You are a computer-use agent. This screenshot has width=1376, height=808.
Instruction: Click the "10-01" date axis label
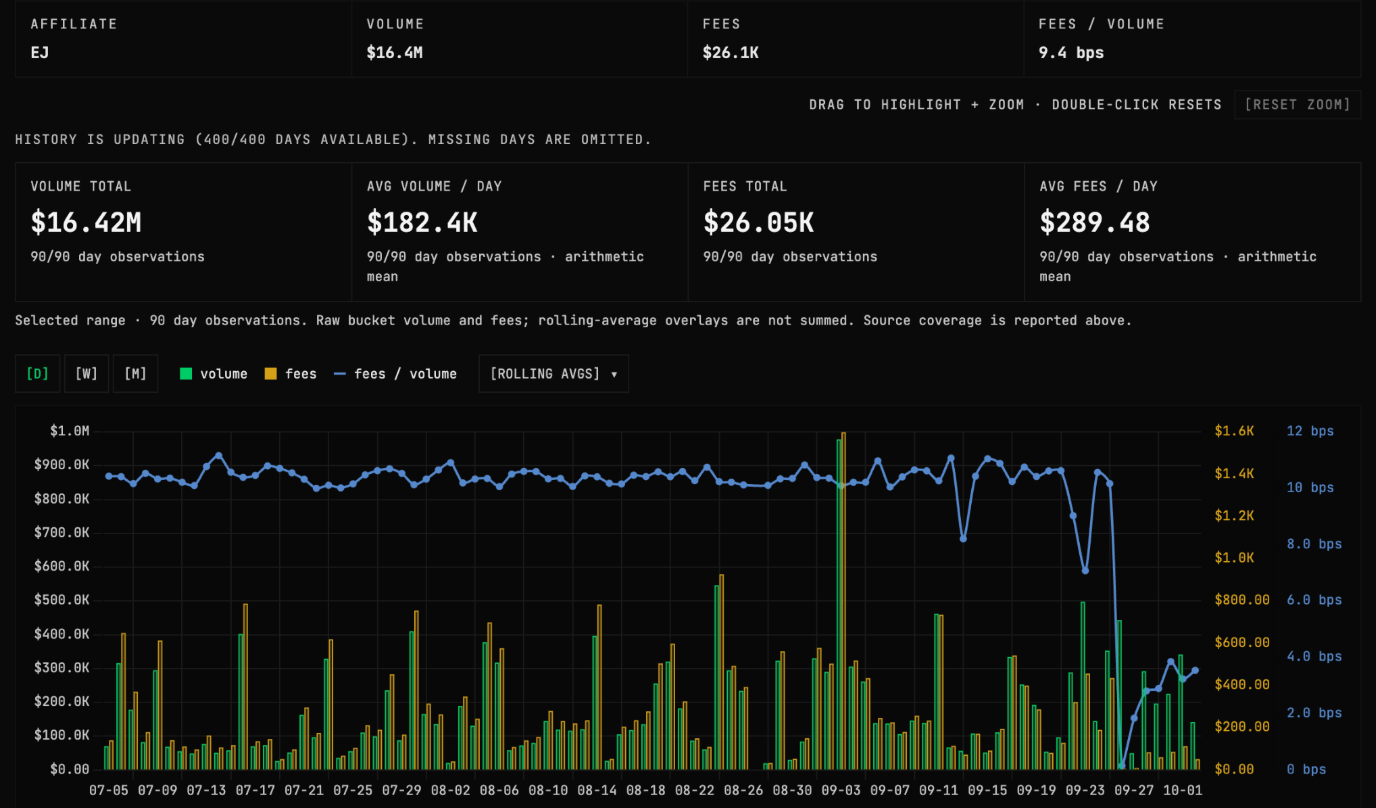pyautogui.click(x=1183, y=790)
